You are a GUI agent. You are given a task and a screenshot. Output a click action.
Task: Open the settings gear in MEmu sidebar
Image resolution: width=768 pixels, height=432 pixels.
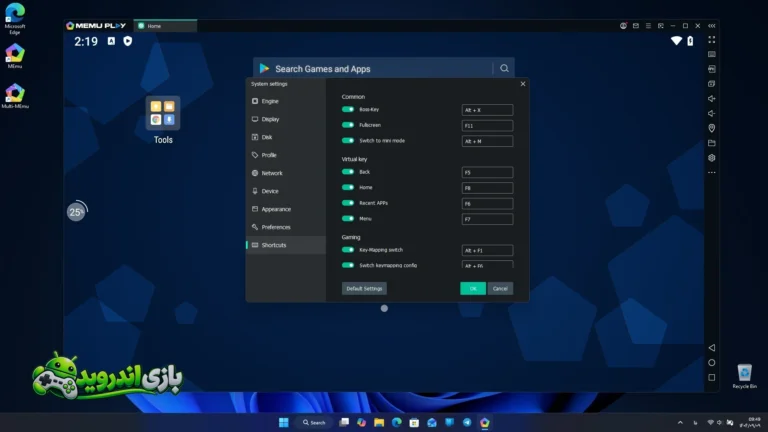click(x=712, y=158)
